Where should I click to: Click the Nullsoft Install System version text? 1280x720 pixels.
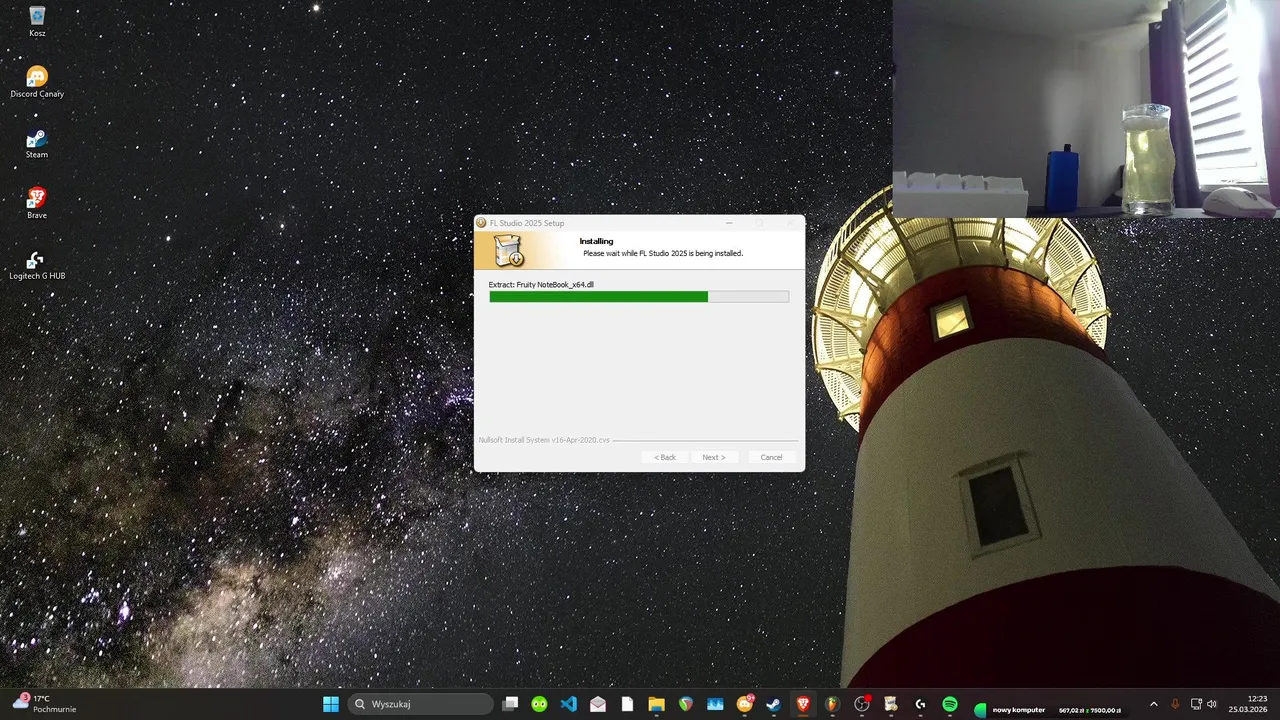pyautogui.click(x=544, y=440)
